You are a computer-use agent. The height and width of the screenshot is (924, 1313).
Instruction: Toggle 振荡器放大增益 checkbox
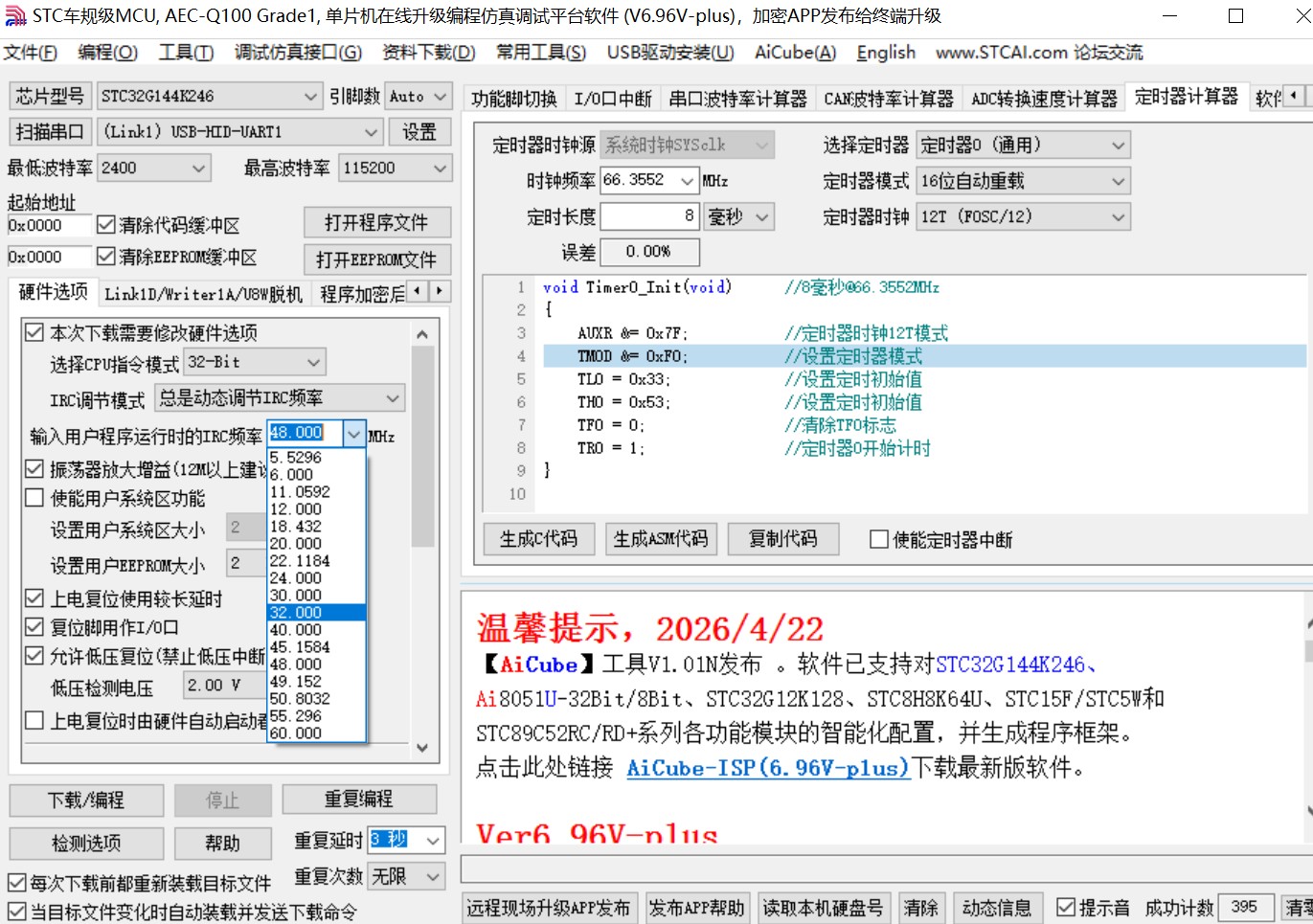tap(34, 469)
